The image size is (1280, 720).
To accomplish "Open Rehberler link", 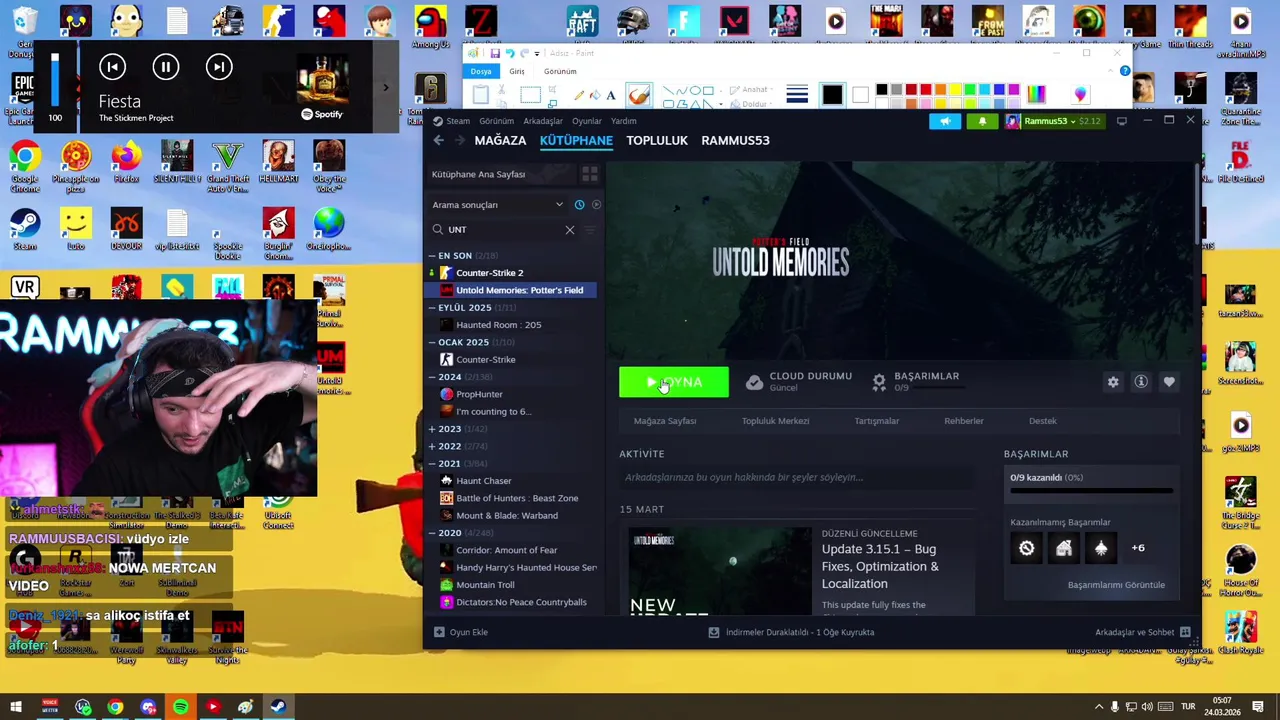I will [964, 421].
